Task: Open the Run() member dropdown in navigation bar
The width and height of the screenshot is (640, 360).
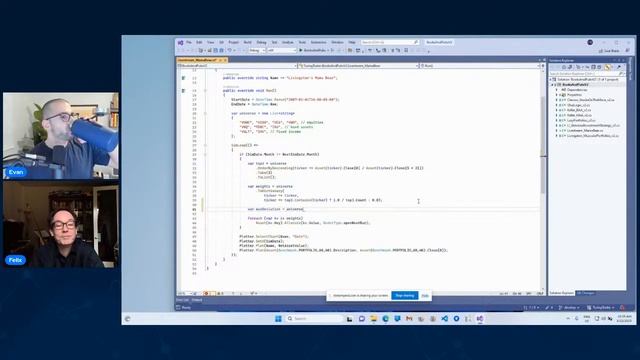Action: [x=480, y=65]
